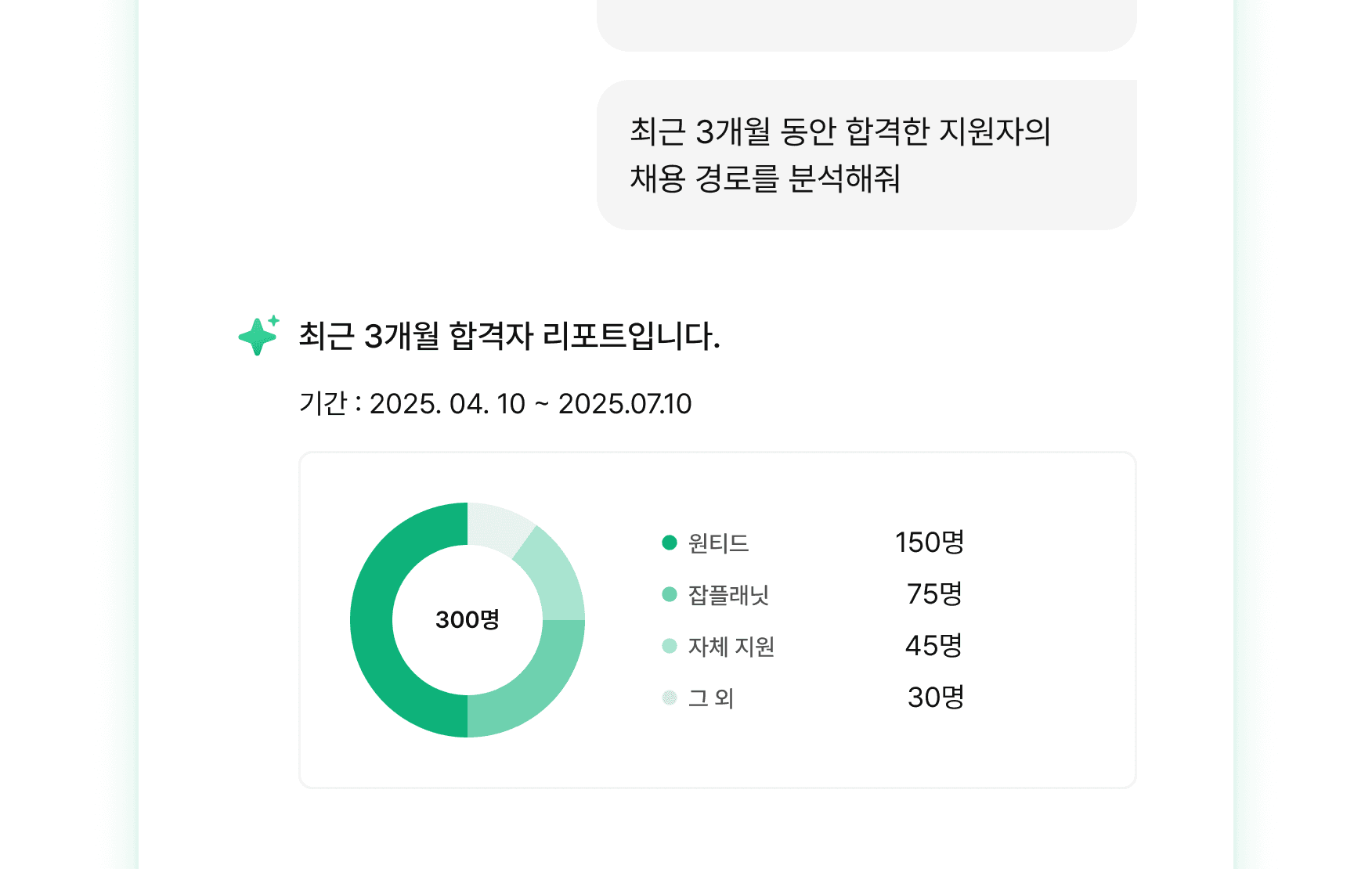Click the 300명 total in donut center

468,620
